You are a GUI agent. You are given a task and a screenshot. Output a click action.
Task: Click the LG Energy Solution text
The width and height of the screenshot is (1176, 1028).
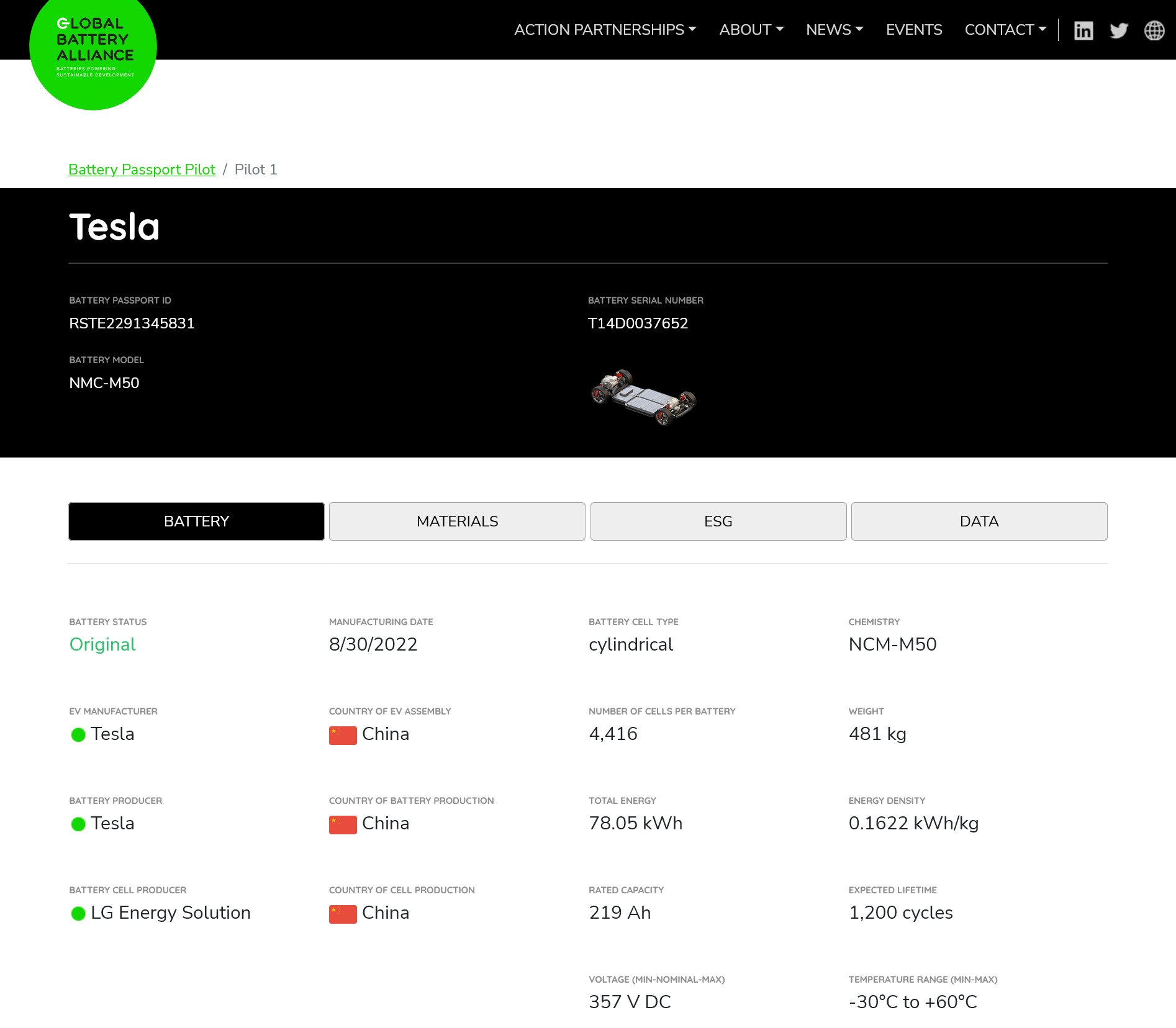click(171, 913)
